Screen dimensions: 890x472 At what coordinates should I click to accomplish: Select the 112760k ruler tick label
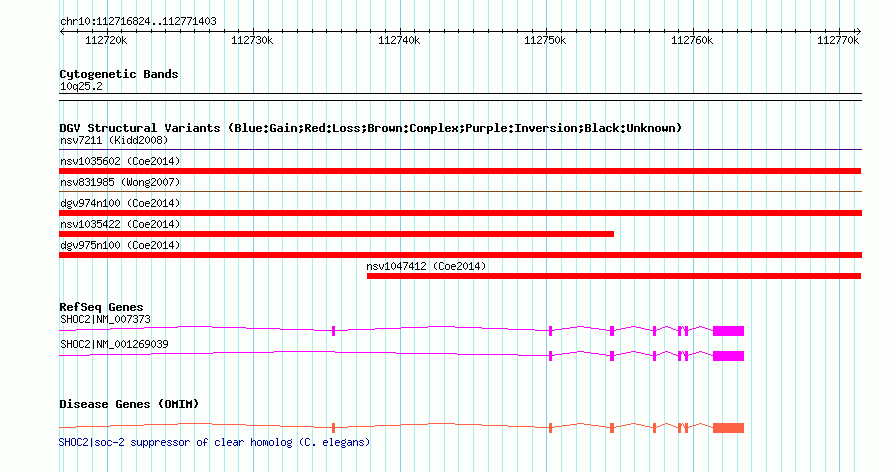[x=692, y=40]
